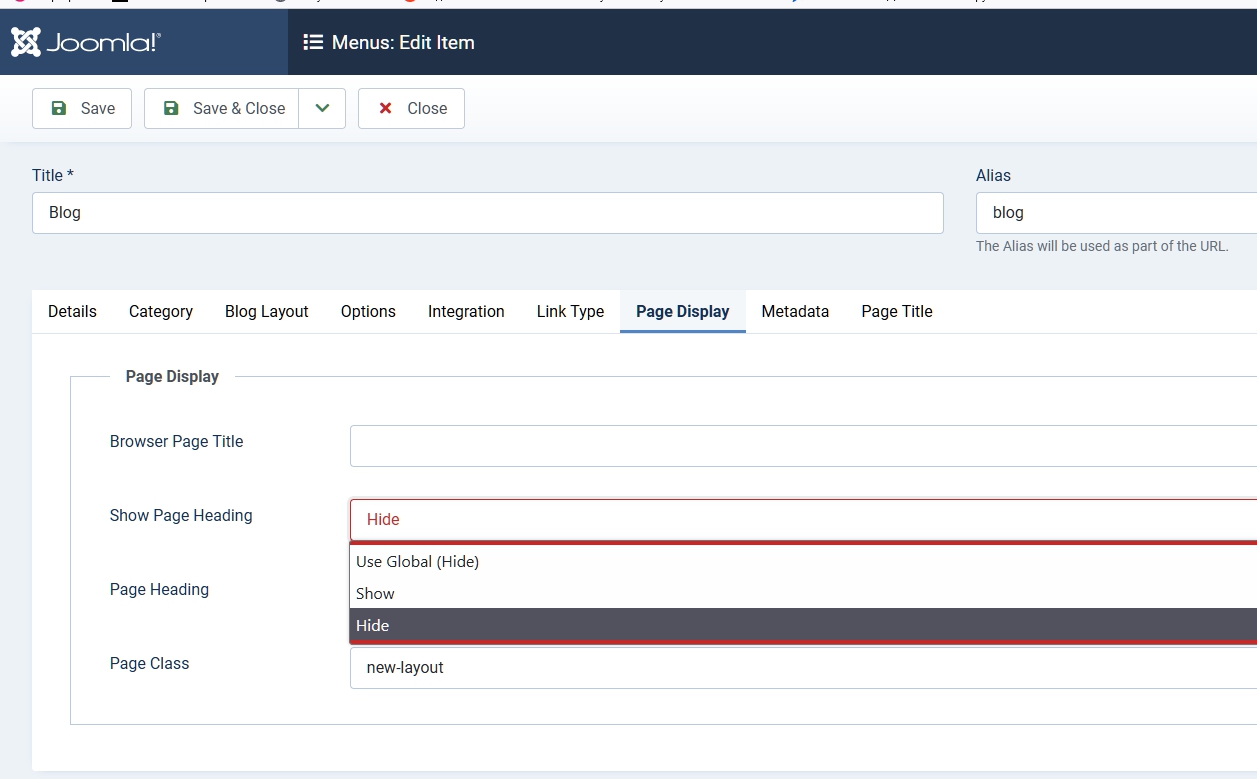Viewport: 1257px width, 779px height.
Task: Click the Joomla logo in header
Action: pyautogui.click(x=86, y=42)
